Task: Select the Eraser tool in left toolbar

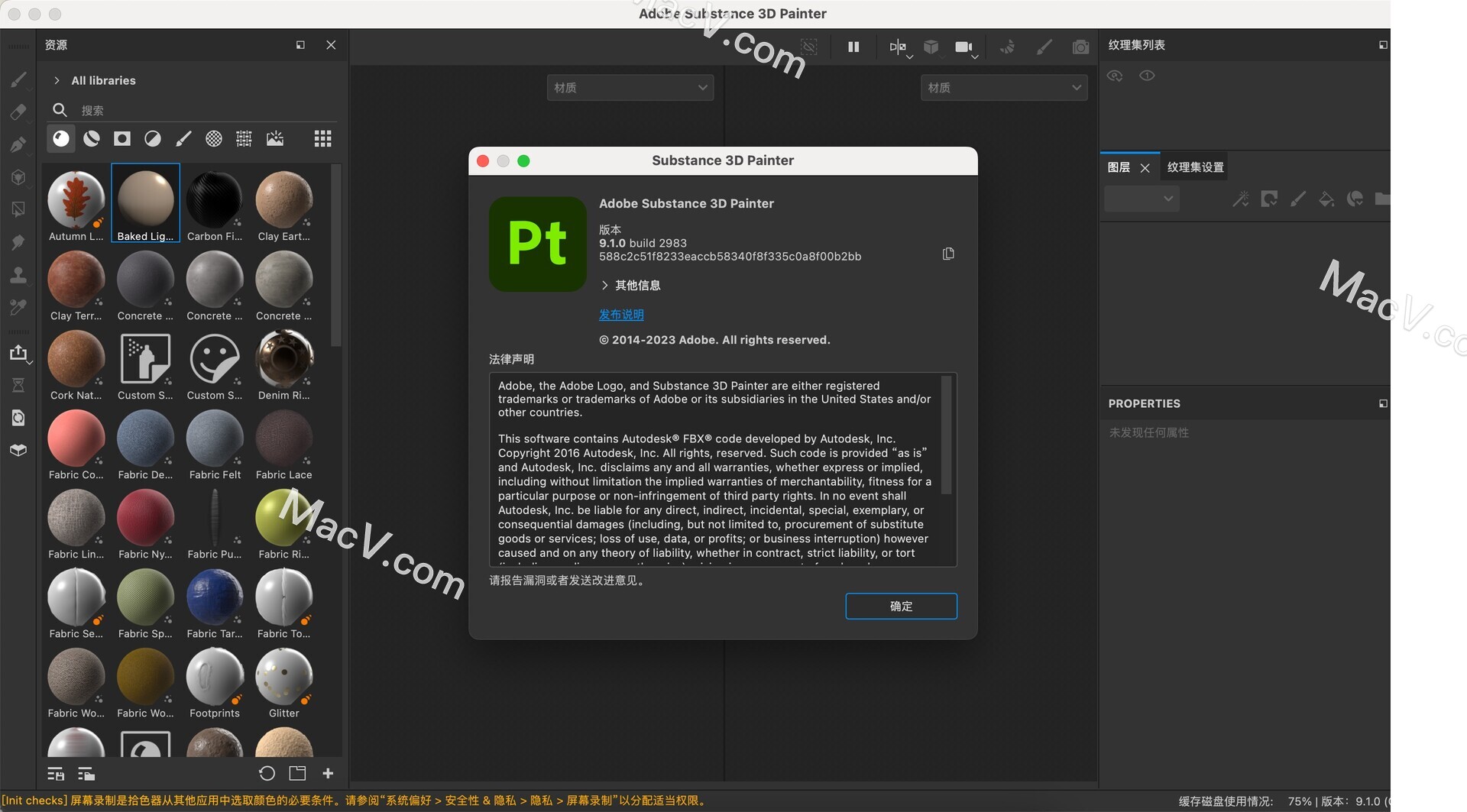Action: tap(18, 112)
